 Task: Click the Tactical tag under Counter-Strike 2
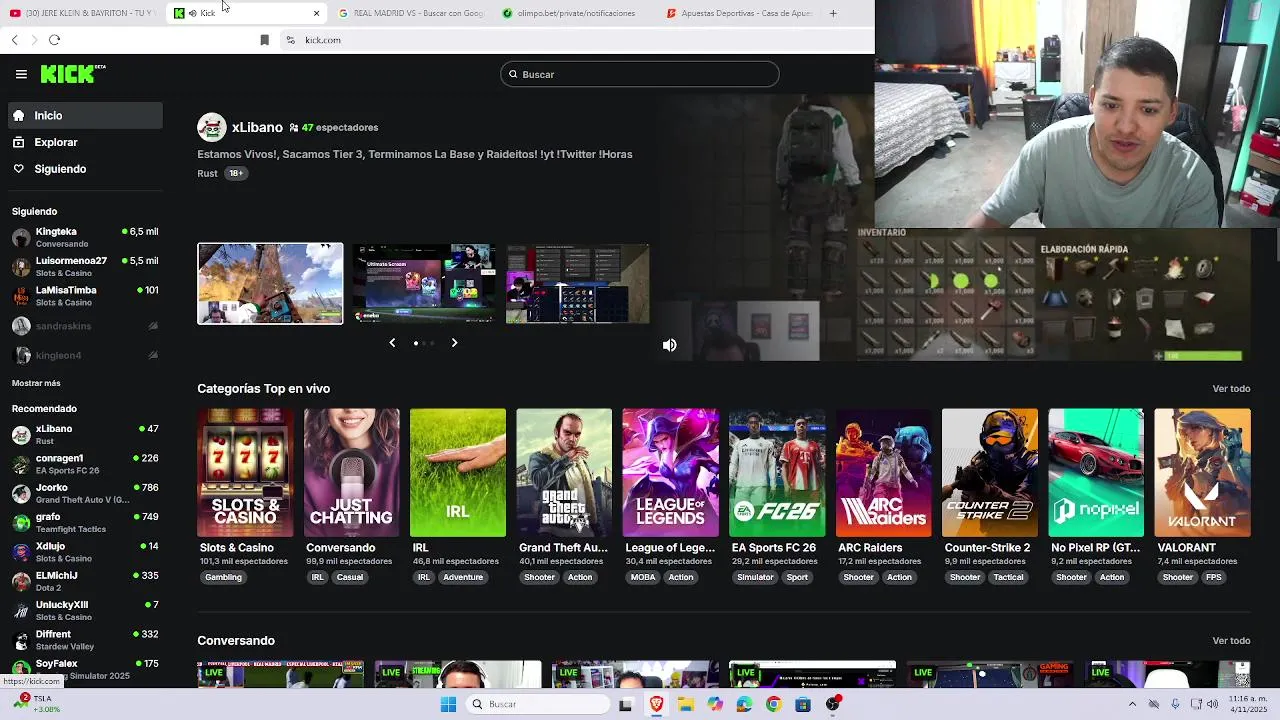pyautogui.click(x=1008, y=577)
